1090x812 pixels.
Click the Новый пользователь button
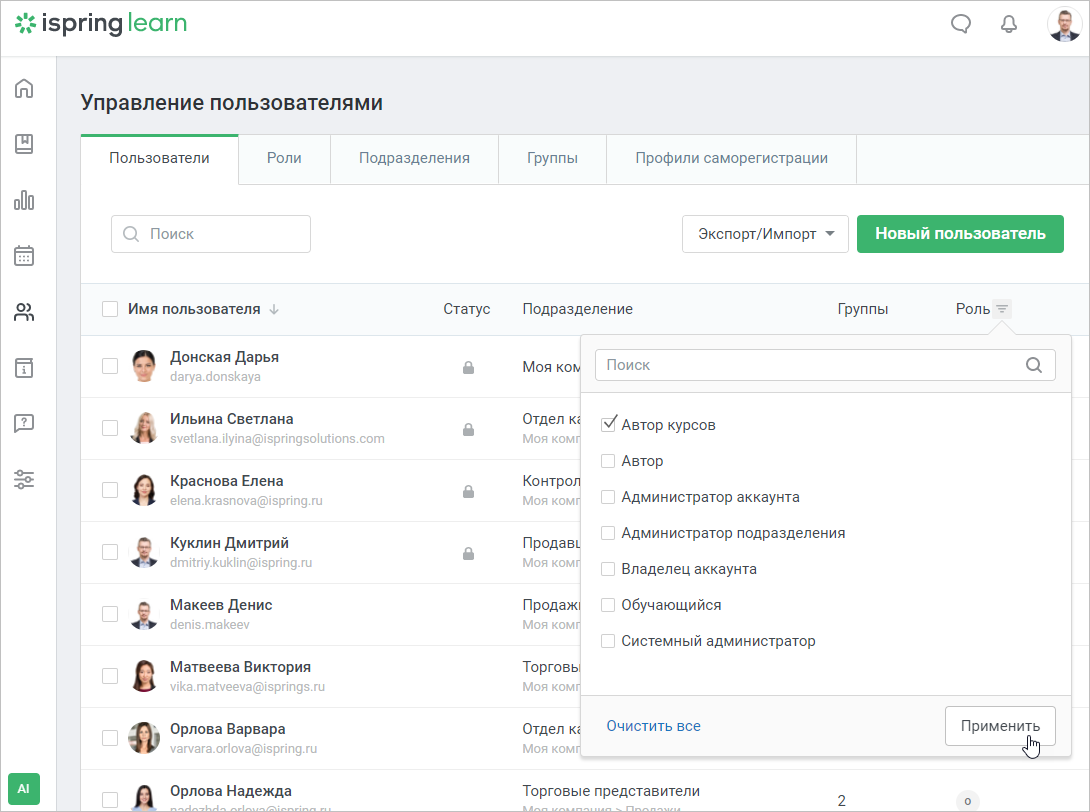[960, 234]
